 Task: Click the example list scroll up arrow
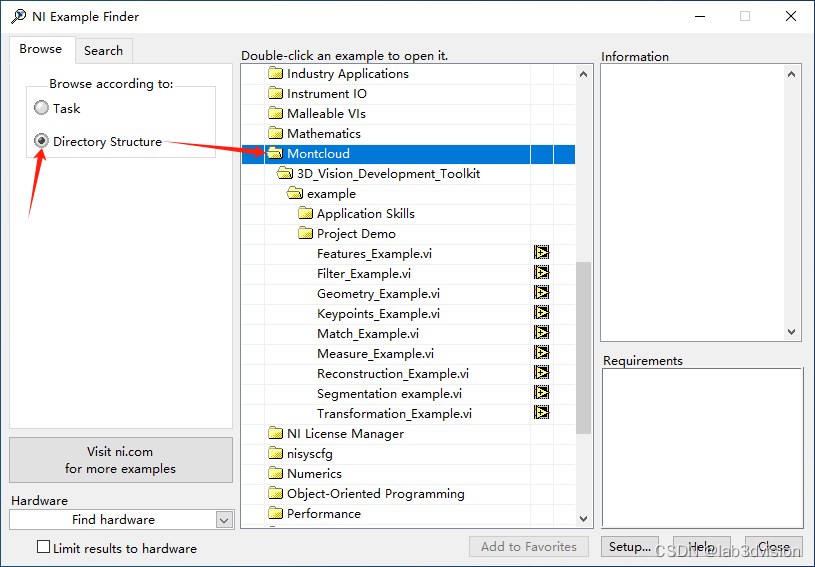click(583, 74)
